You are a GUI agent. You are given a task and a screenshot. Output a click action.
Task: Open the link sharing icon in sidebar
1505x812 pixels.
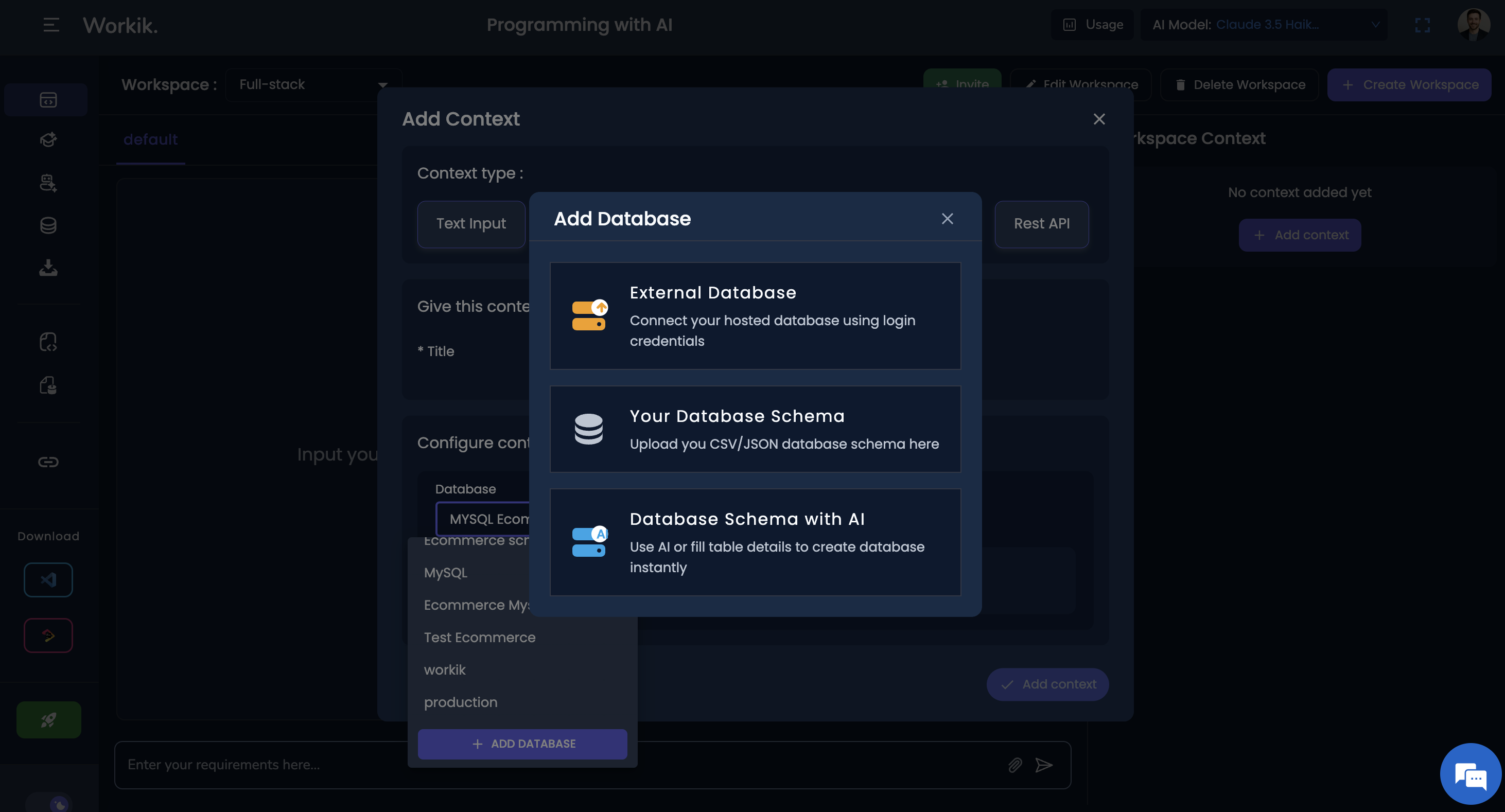point(48,461)
